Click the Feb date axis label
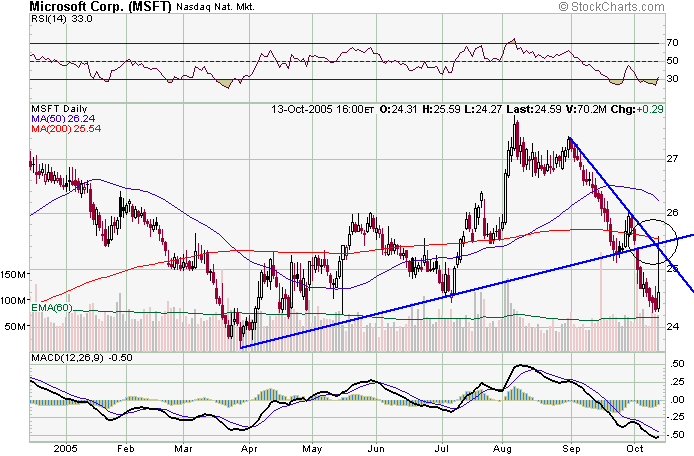The height and width of the screenshot is (456, 694). click(x=126, y=448)
